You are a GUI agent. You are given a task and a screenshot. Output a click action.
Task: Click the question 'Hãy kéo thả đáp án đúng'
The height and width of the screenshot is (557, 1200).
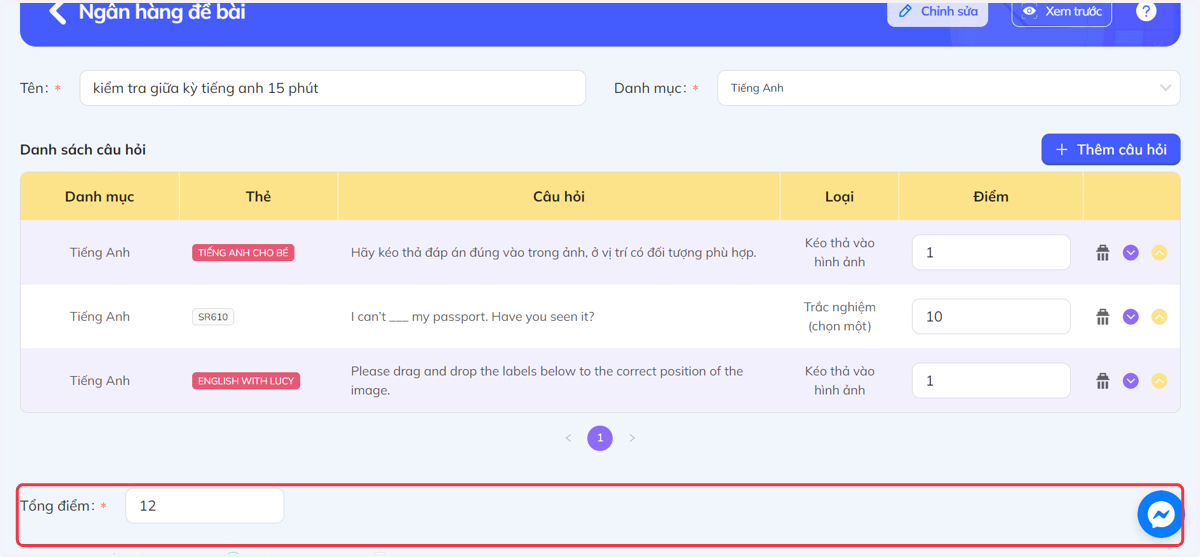(553, 253)
